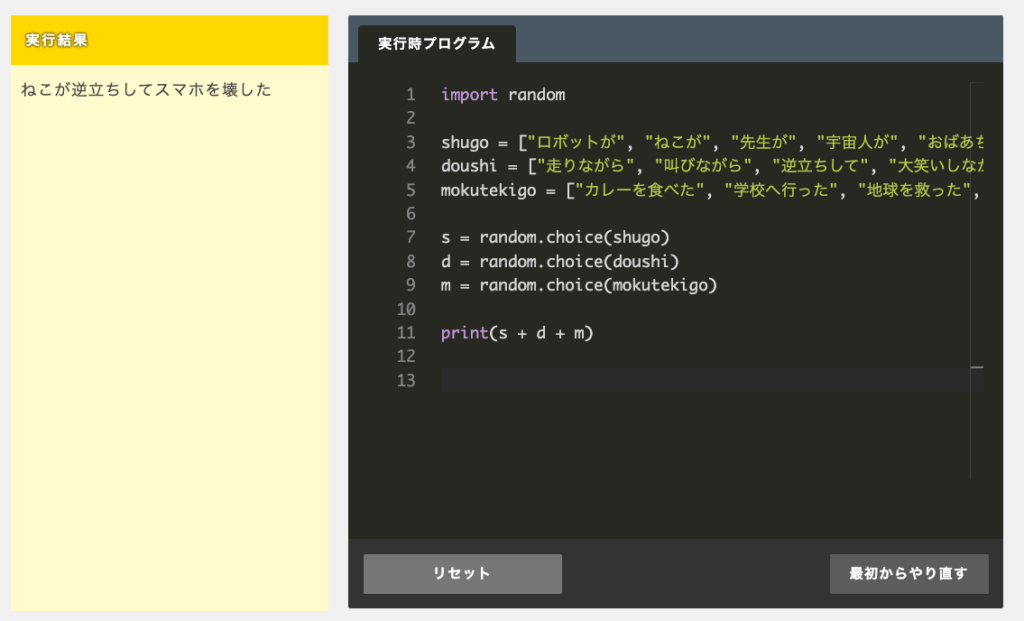Click the print(s + d + m) statement
This screenshot has height=621, width=1024.
517,333
